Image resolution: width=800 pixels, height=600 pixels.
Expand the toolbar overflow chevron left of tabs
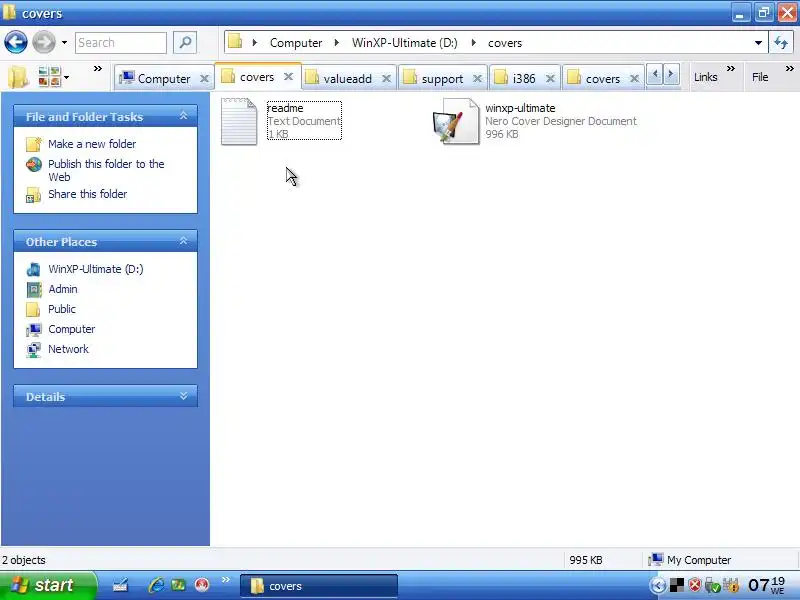tap(97, 68)
